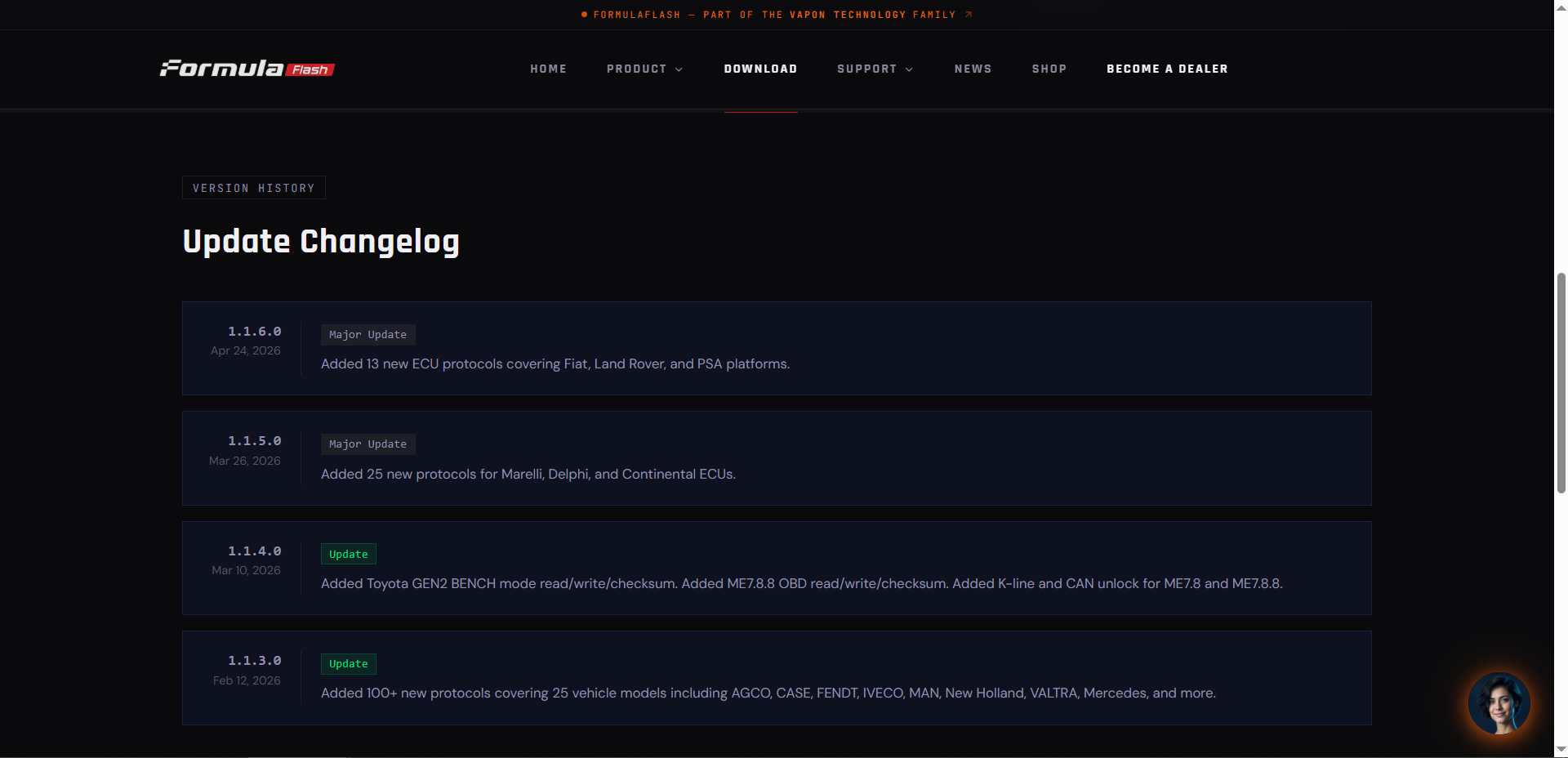Select version number 1.1.5.0

tap(254, 440)
